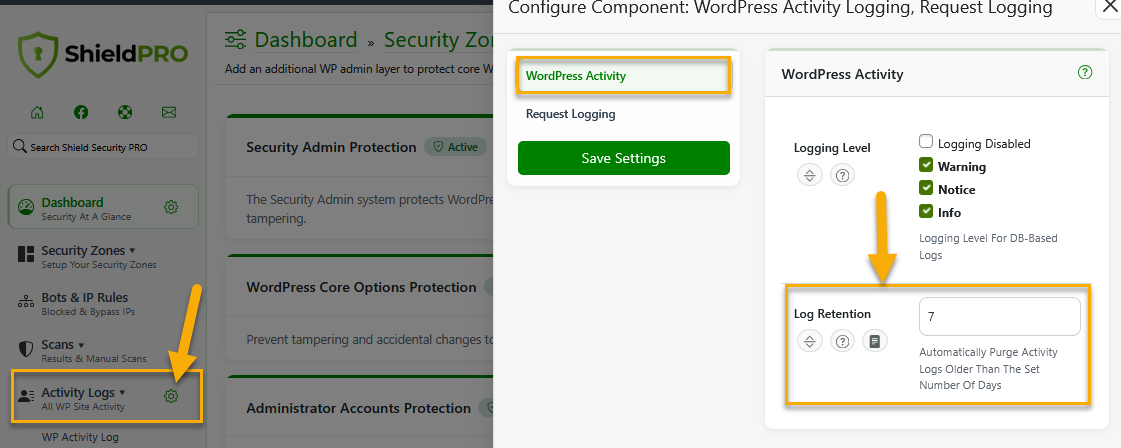Viewport: 1121px width, 448px height.
Task: Click the Active badge on Security Admin Protection
Action: (x=455, y=147)
